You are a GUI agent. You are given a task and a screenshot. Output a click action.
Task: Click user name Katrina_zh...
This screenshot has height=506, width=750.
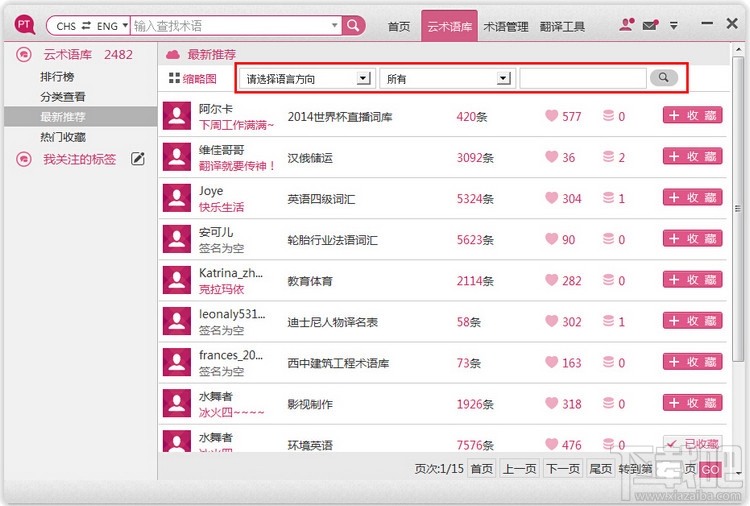231,273
